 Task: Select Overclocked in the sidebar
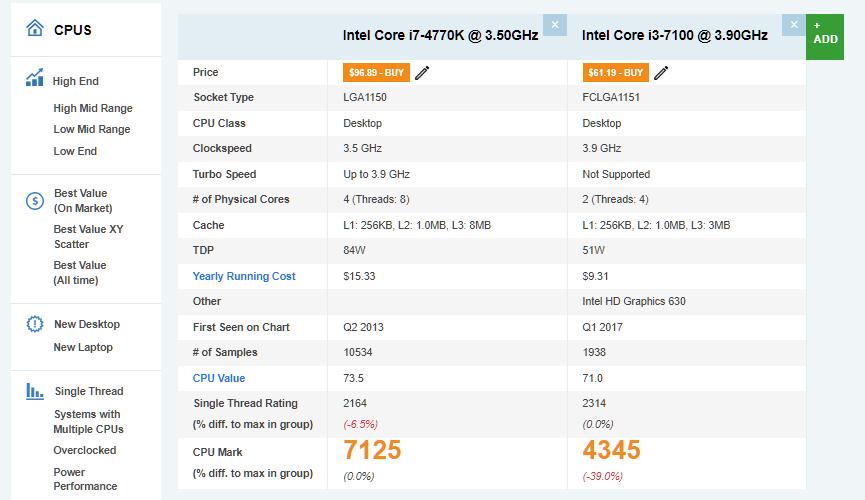pyautogui.click(x=85, y=450)
